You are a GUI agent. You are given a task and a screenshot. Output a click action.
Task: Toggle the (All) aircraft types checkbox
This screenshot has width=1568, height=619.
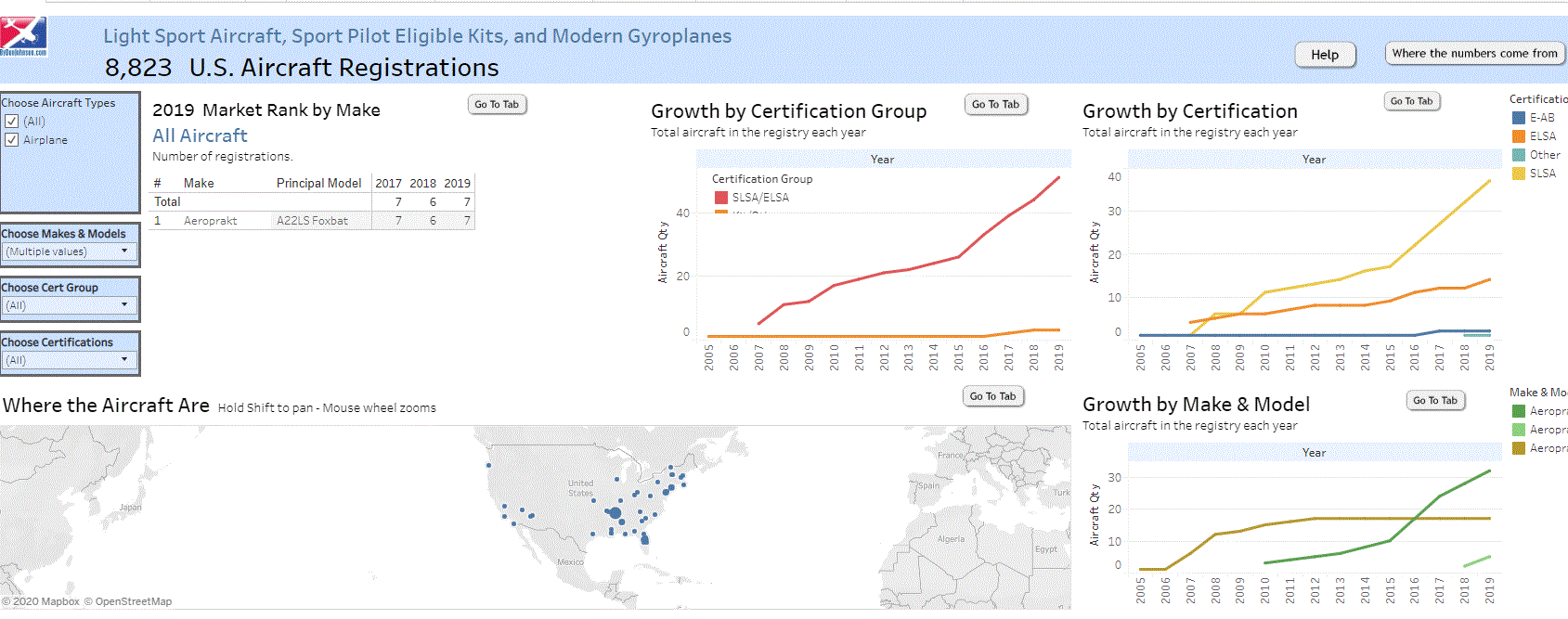(12, 122)
